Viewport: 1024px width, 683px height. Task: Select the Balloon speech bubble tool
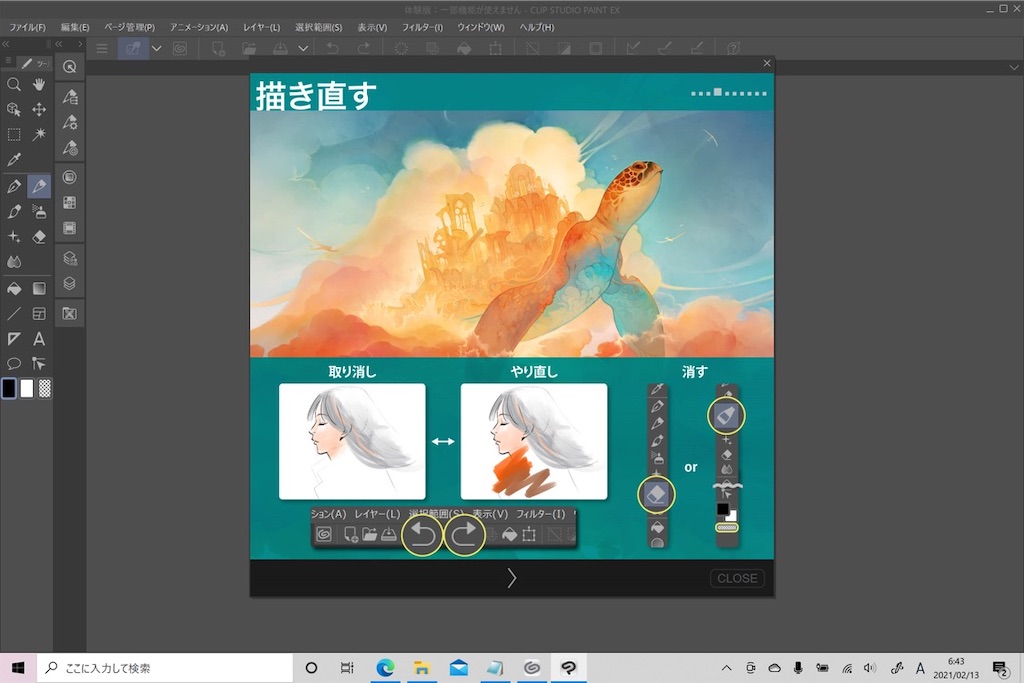tap(14, 364)
